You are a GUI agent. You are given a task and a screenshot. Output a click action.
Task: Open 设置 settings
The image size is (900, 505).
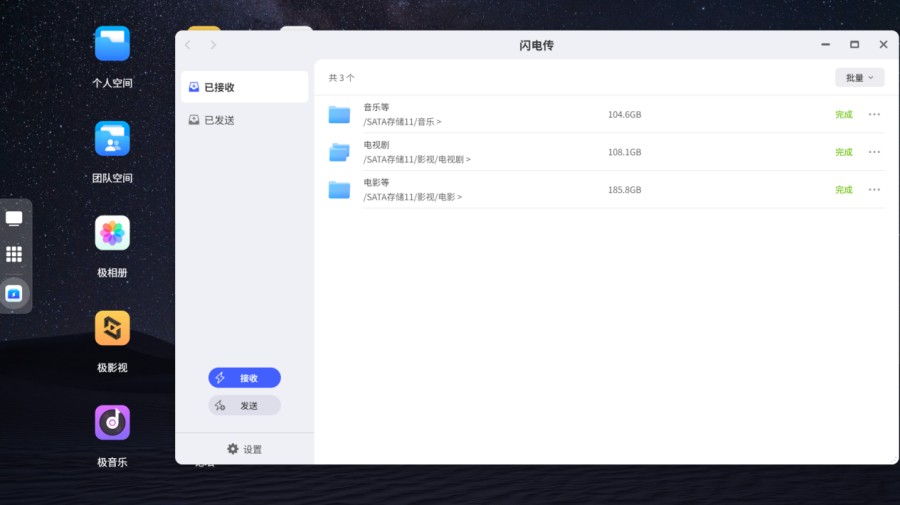pos(245,449)
